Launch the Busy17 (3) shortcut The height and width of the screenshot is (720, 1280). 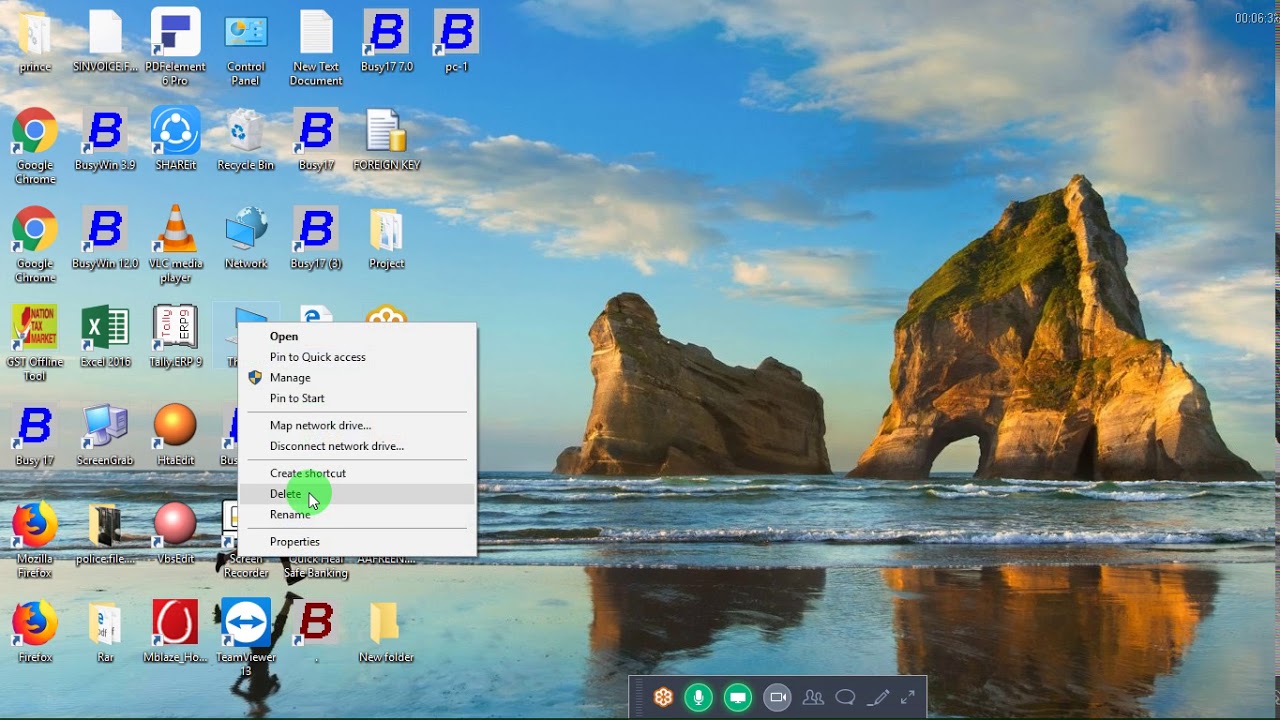316,239
